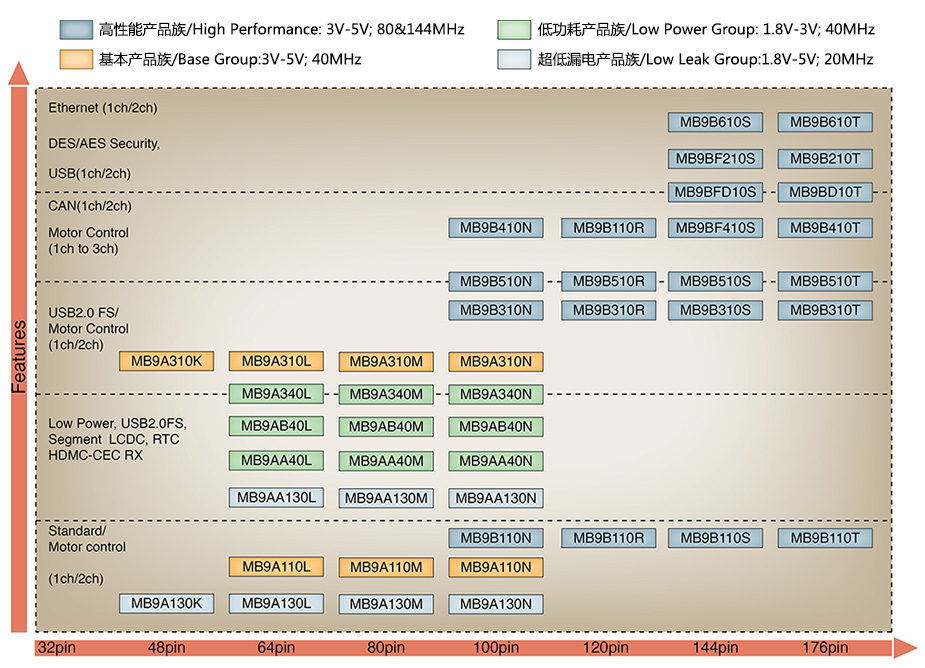Click the MB9A130K product box
925x668 pixels.
[166, 603]
